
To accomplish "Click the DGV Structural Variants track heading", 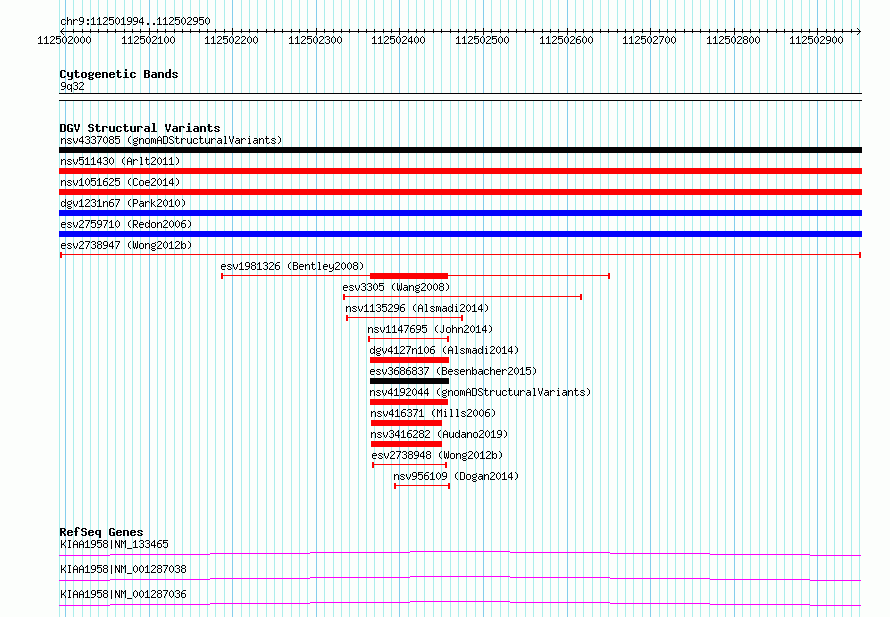I will [x=140, y=128].
